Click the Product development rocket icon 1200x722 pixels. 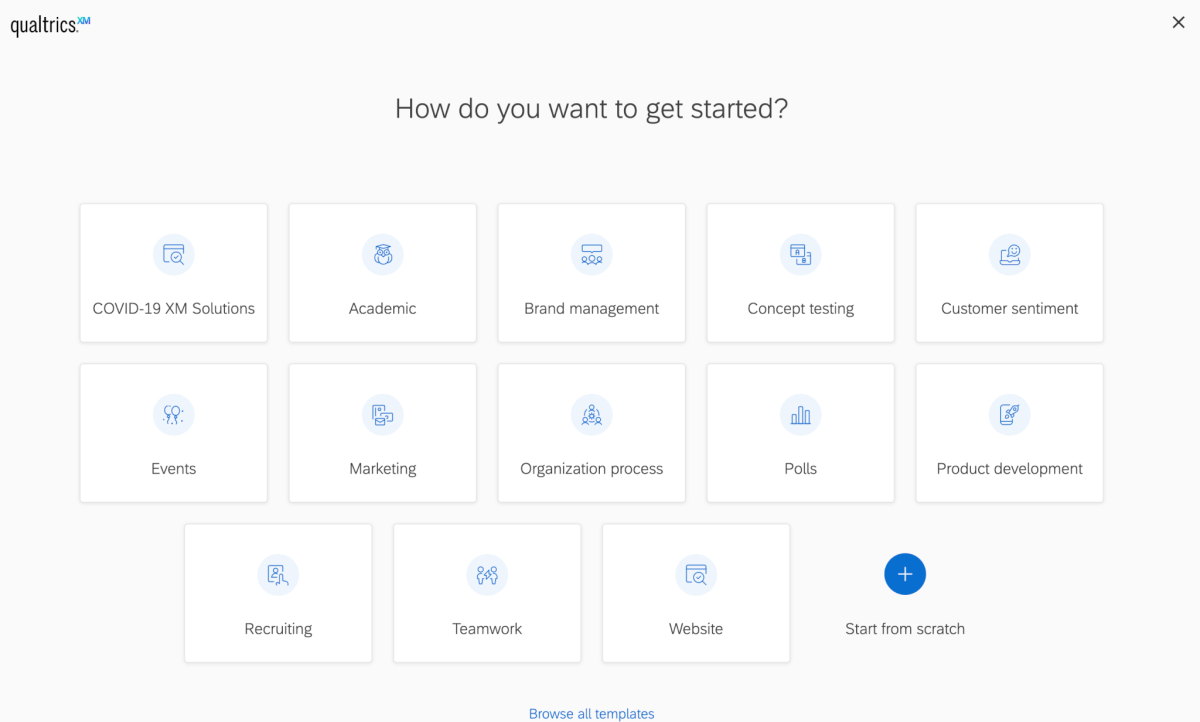click(x=1010, y=415)
